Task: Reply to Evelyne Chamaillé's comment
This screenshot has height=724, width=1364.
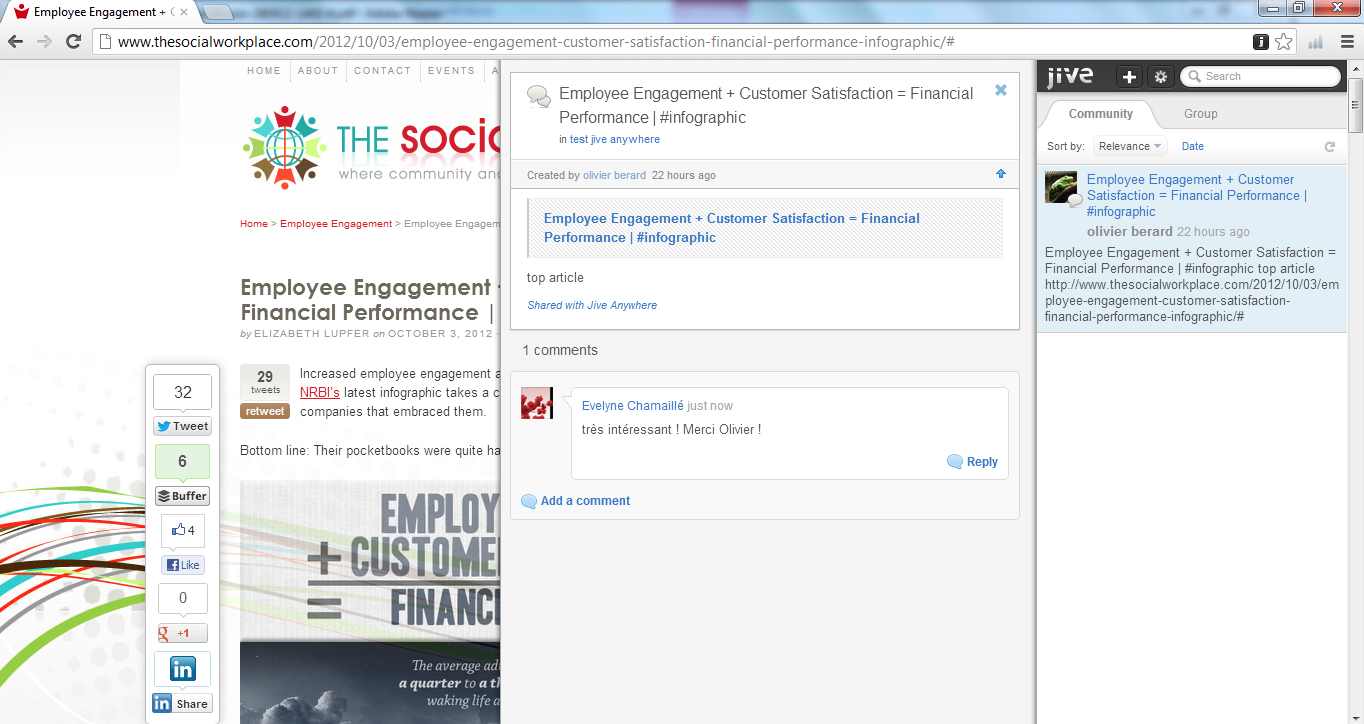Action: [x=973, y=462]
